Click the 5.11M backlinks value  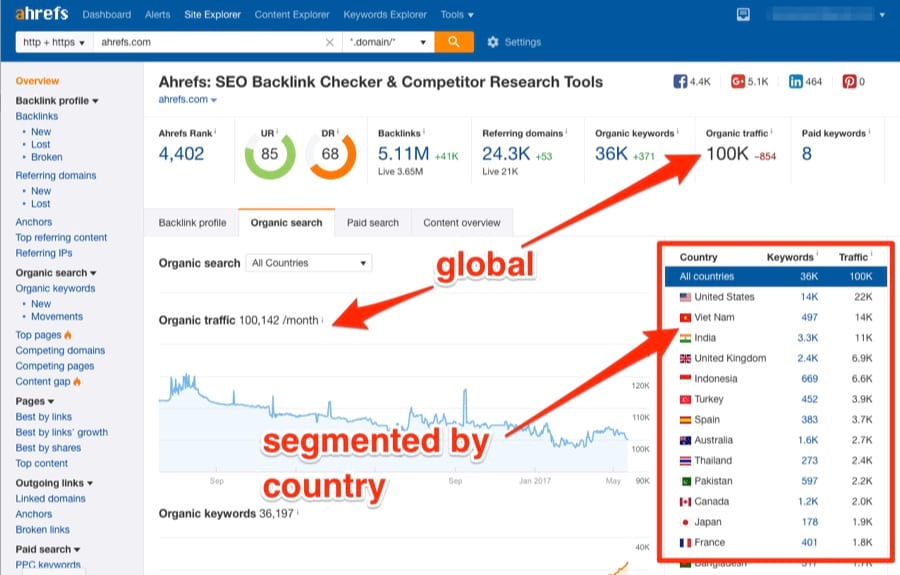[x=404, y=154]
